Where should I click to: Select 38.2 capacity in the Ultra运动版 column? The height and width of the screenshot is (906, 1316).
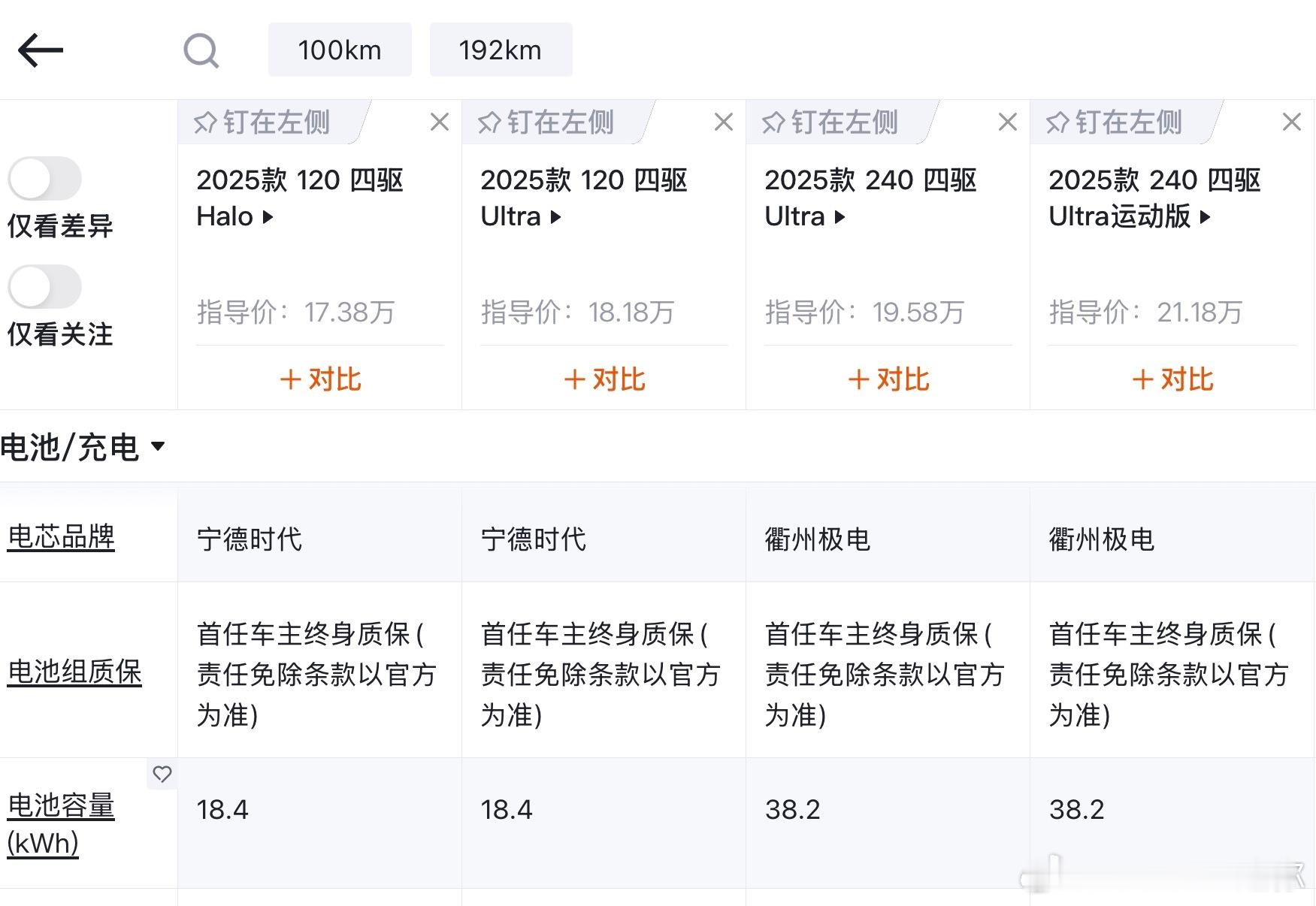point(1077,810)
